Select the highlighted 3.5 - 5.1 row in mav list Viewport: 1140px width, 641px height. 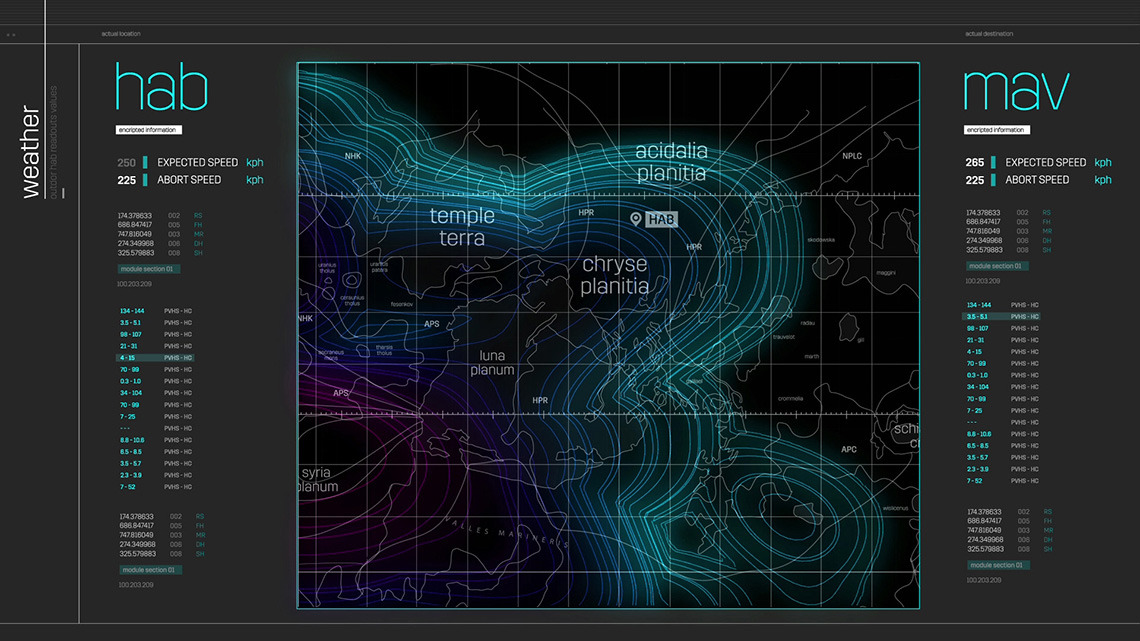point(1001,317)
